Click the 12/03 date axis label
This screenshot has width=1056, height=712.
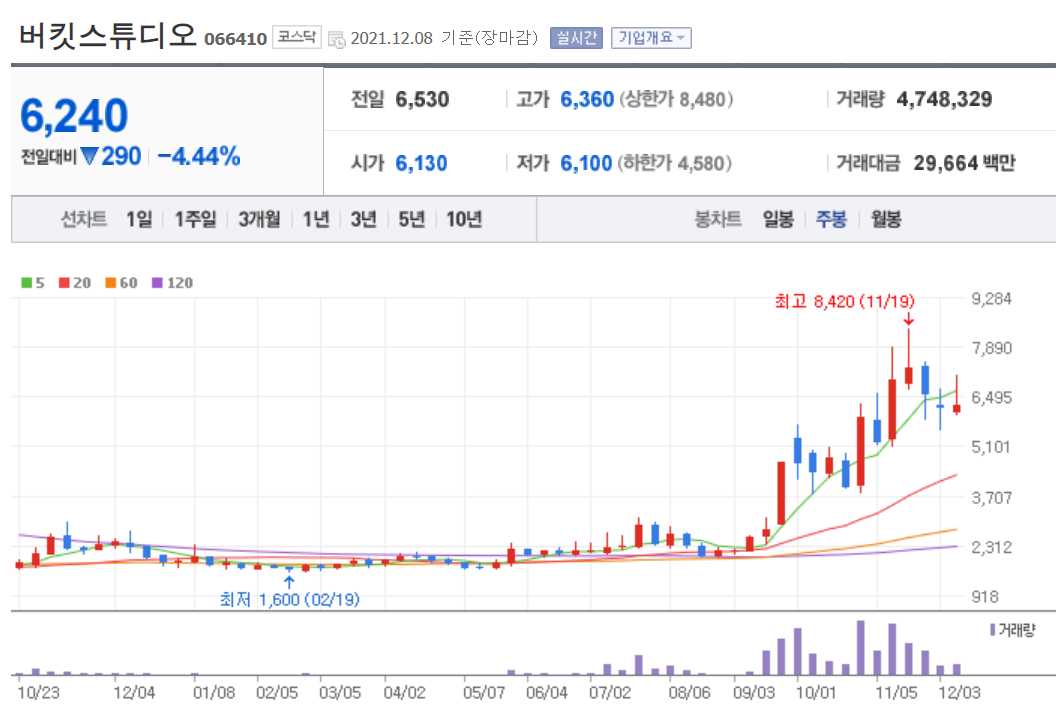pyautogui.click(x=960, y=692)
